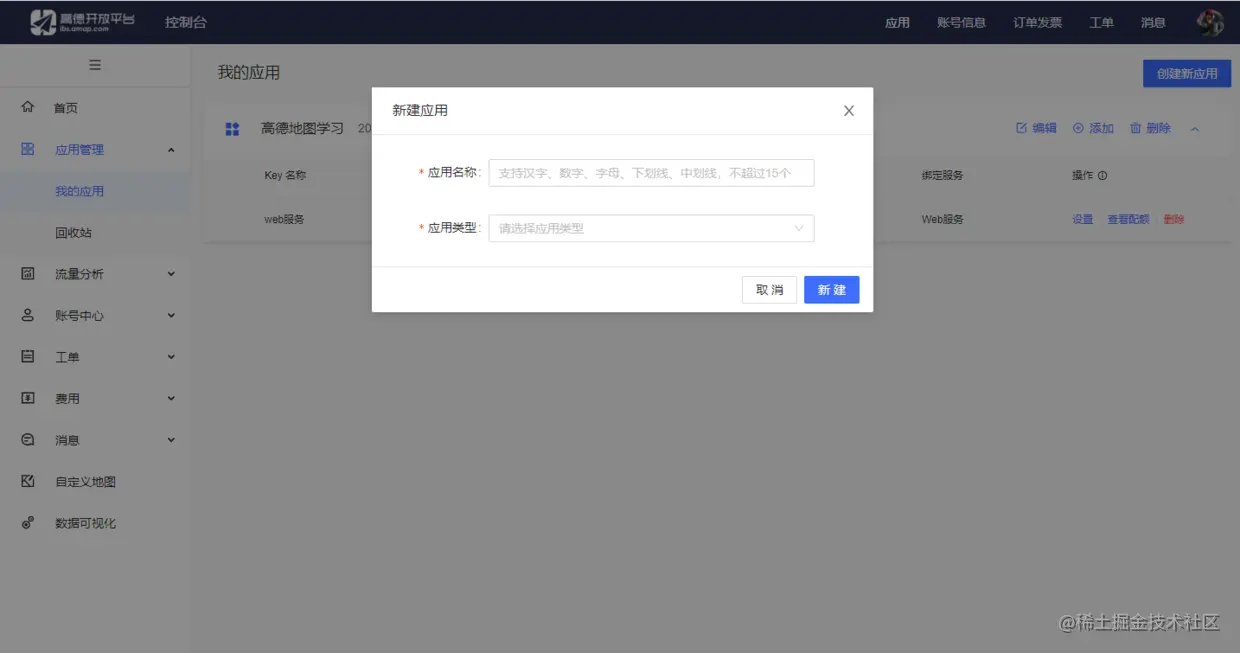Screen dimensions: 1240x653
Task: Click the 流量分析 chart icon
Action: click(28, 273)
